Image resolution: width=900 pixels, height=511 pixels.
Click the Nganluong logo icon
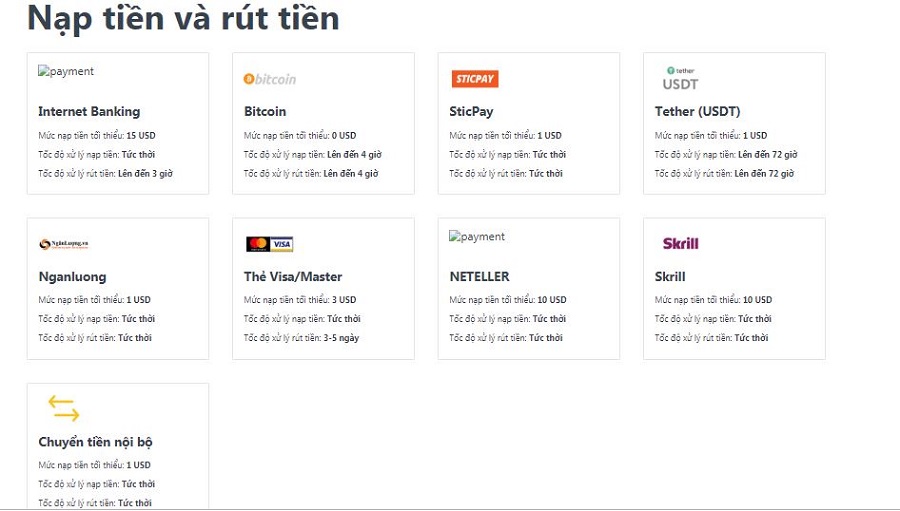(x=64, y=244)
